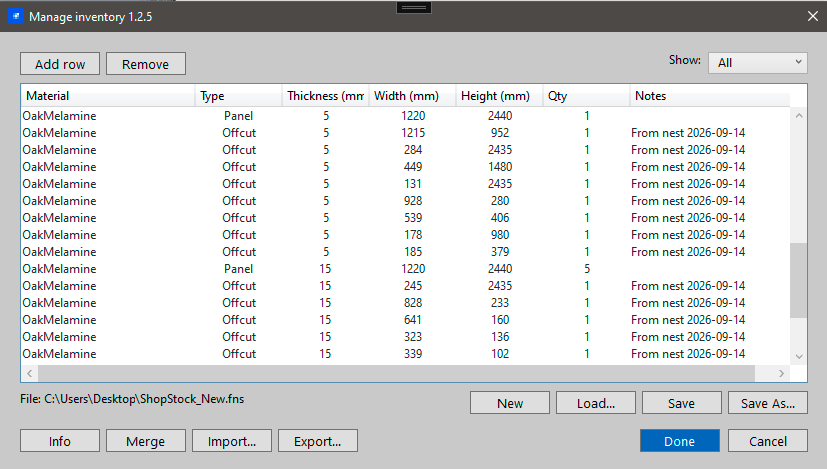The height and width of the screenshot is (469, 827).
Task: Click height value 102
Action: (x=500, y=353)
